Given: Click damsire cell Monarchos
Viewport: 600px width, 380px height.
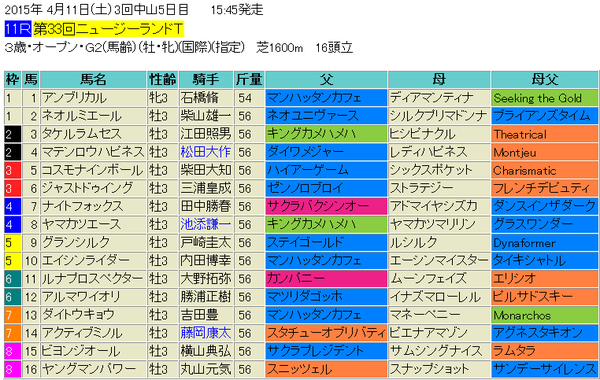Looking at the screenshot, I should (x=545, y=315).
